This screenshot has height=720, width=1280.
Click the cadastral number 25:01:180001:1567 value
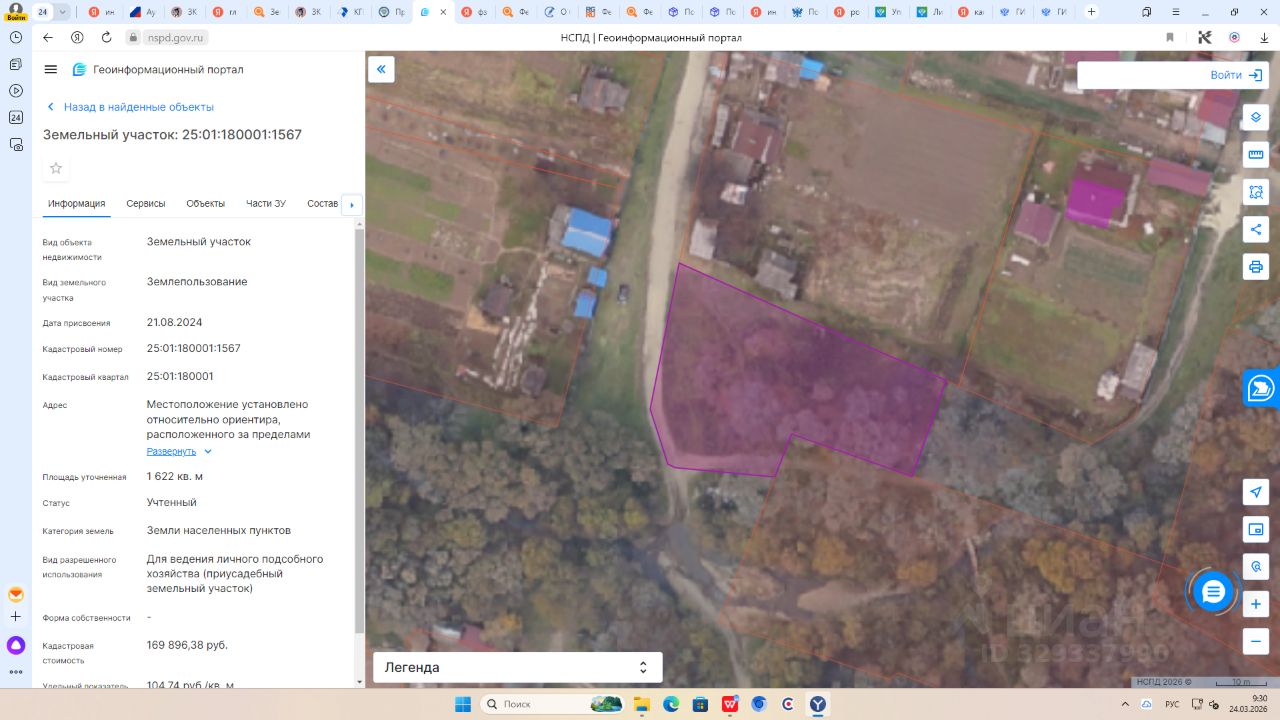click(194, 348)
